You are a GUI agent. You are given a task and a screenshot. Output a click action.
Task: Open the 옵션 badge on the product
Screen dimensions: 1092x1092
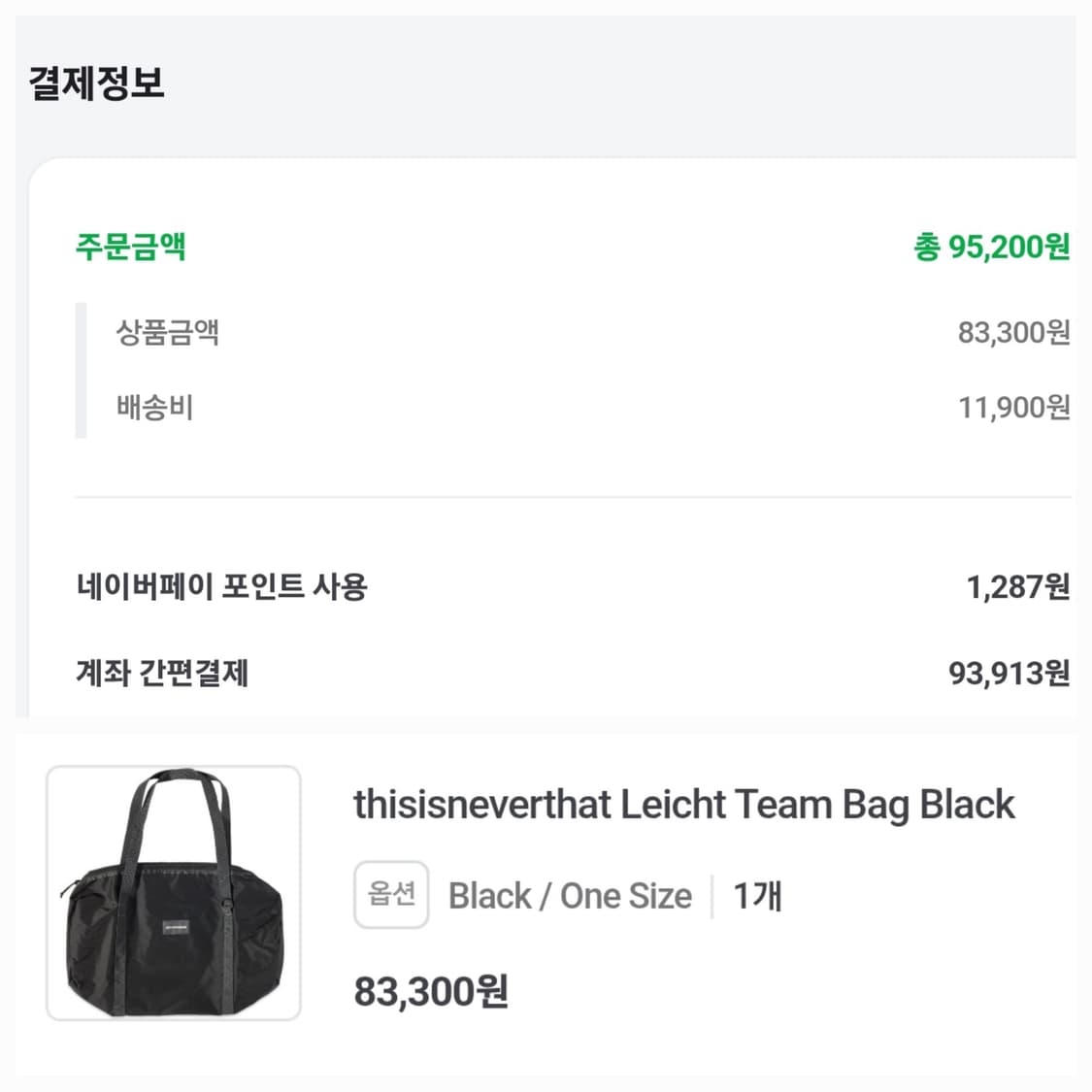[390, 894]
